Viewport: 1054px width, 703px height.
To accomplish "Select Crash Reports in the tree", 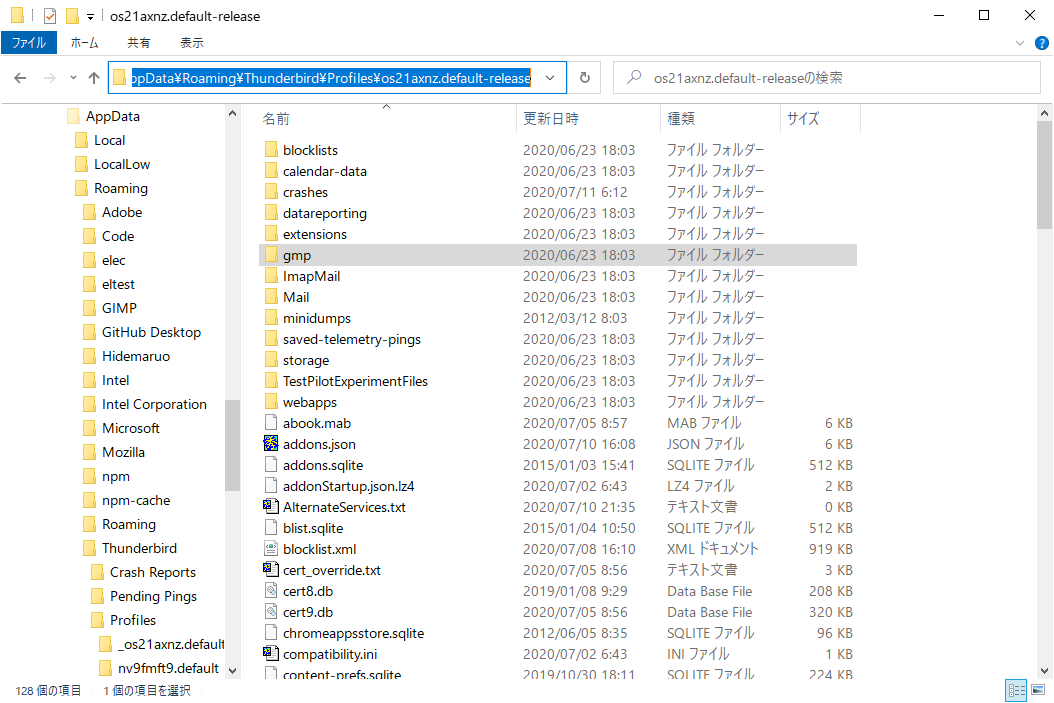I will click(153, 572).
